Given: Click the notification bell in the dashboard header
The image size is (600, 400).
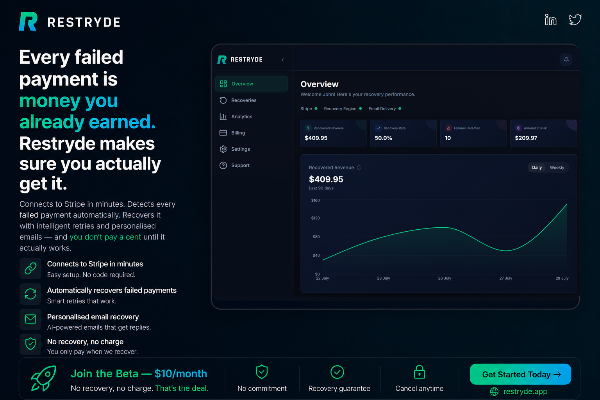Looking at the screenshot, I should [x=566, y=59].
